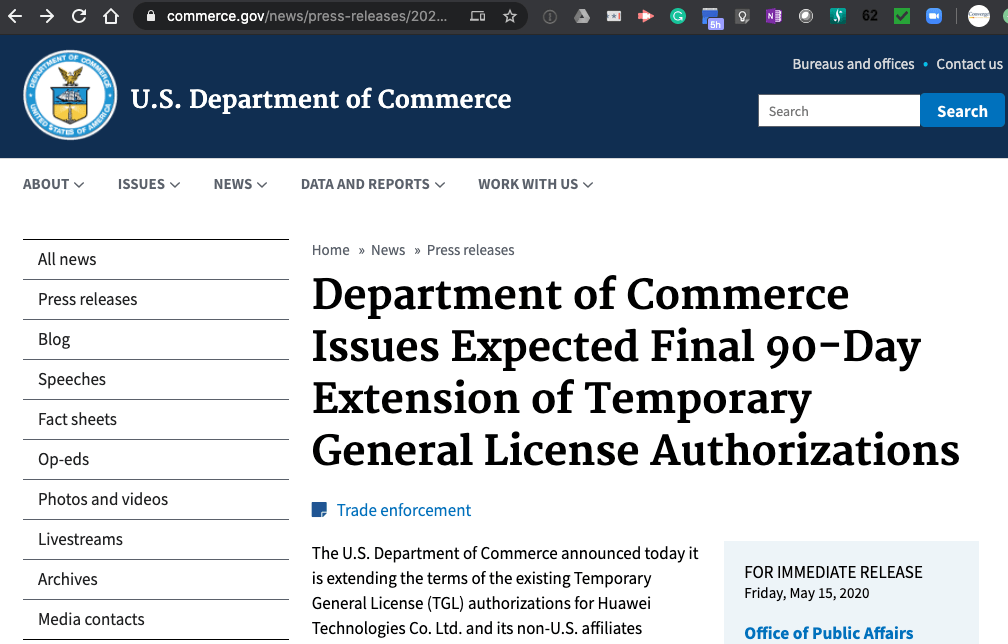Viewport: 1008px width, 644px height.
Task: Open Speeches from the news sidebar
Action: pyautogui.click(x=72, y=379)
